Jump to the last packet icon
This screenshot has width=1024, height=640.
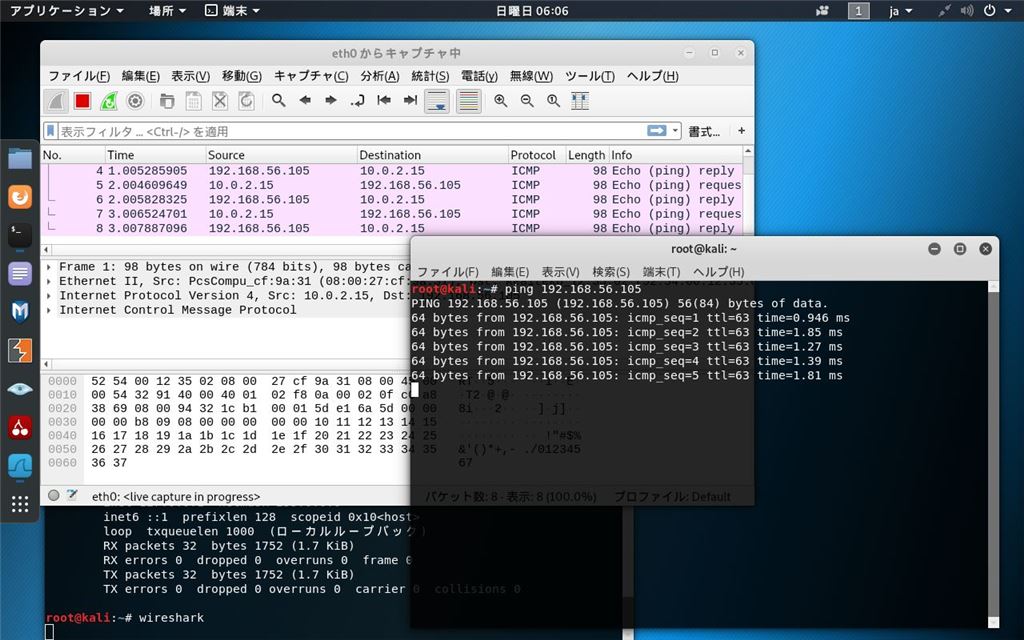coord(410,101)
